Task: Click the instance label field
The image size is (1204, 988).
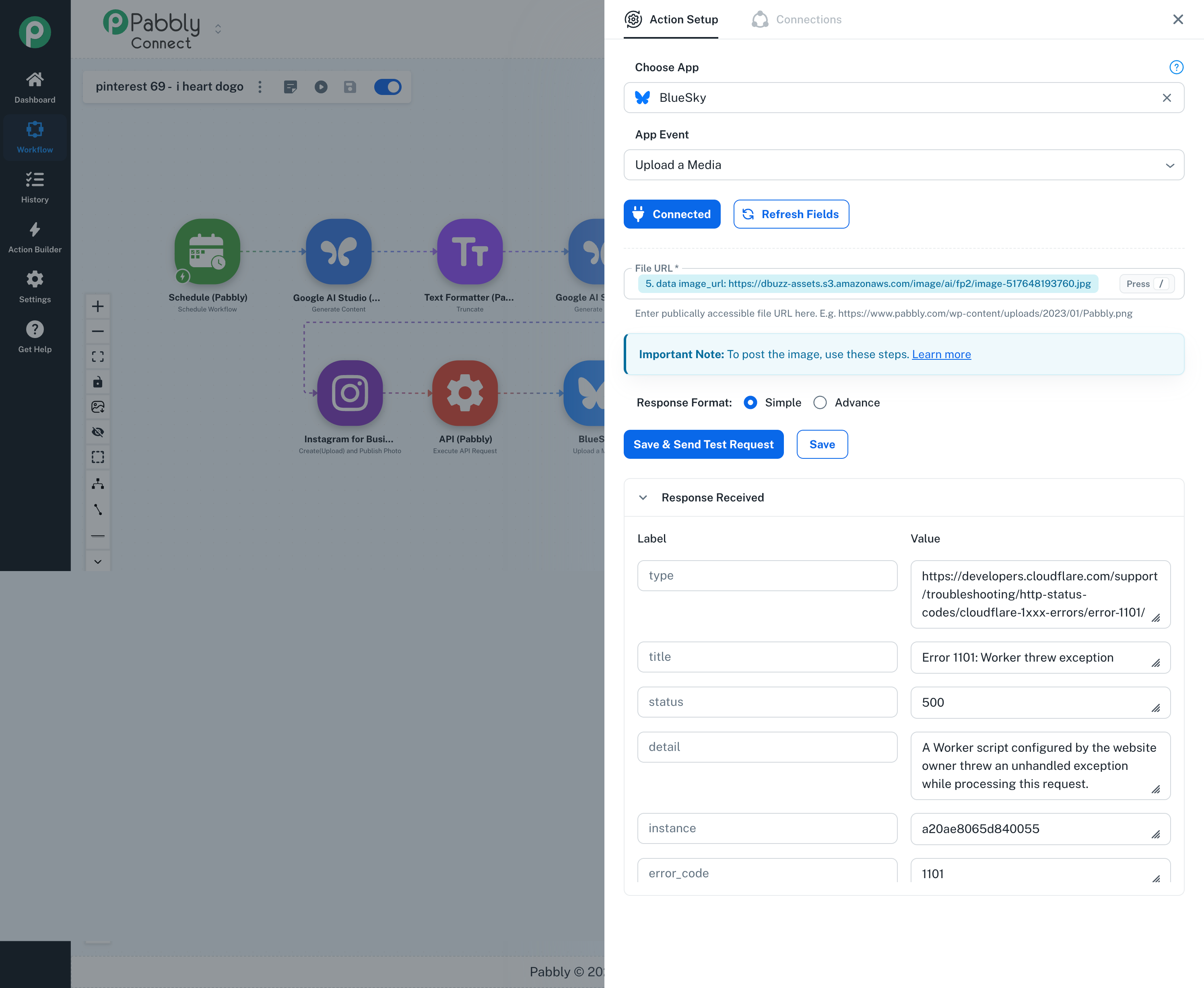Action: [767, 828]
